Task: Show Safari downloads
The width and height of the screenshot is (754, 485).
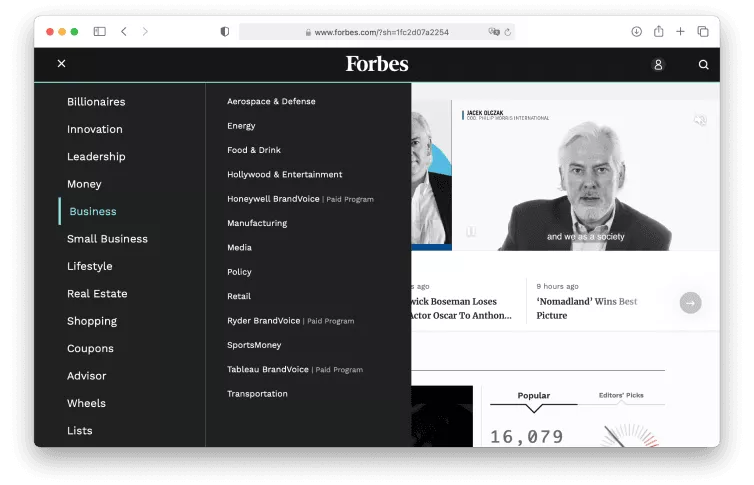Action: [636, 32]
